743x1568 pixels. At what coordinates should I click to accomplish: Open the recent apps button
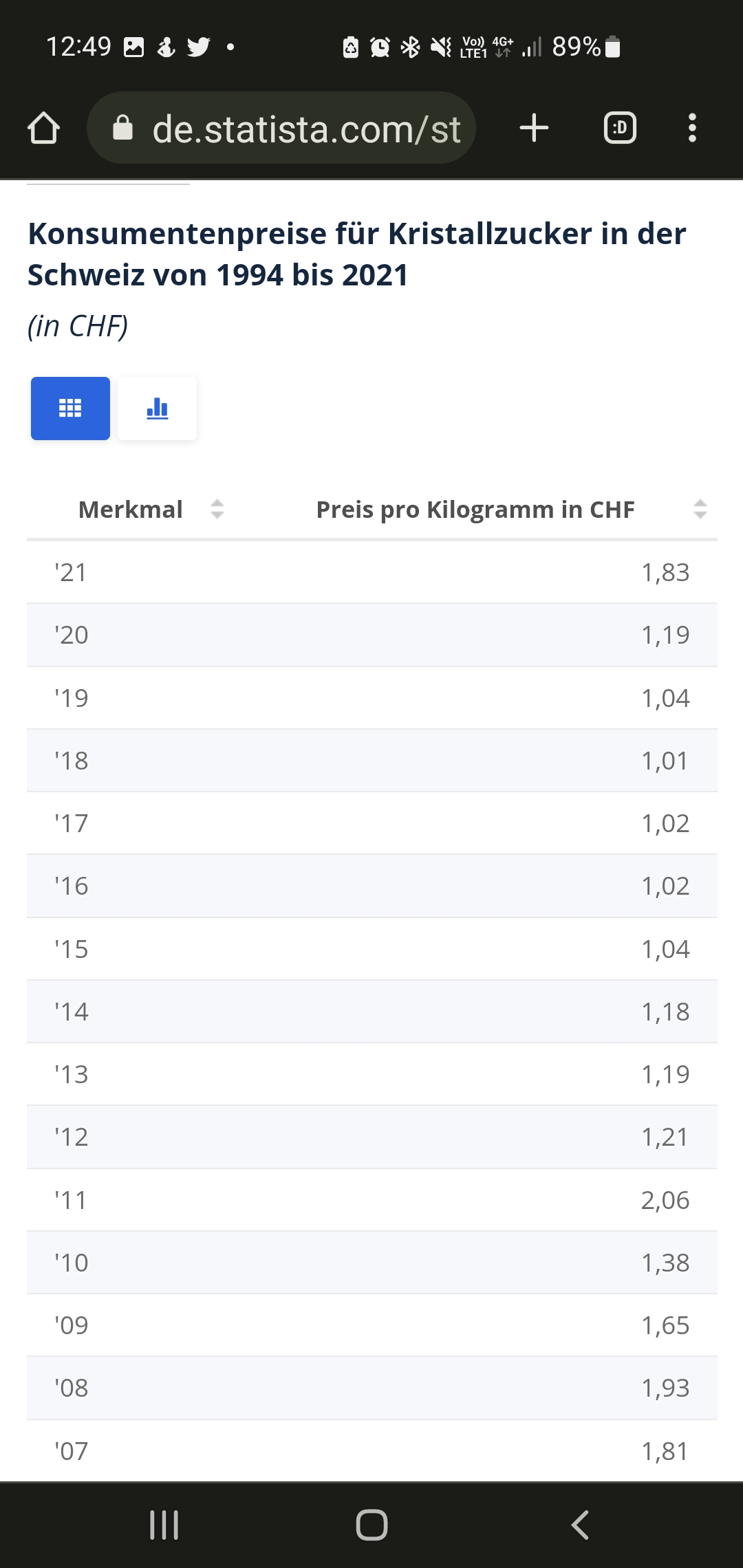pyautogui.click(x=164, y=1525)
